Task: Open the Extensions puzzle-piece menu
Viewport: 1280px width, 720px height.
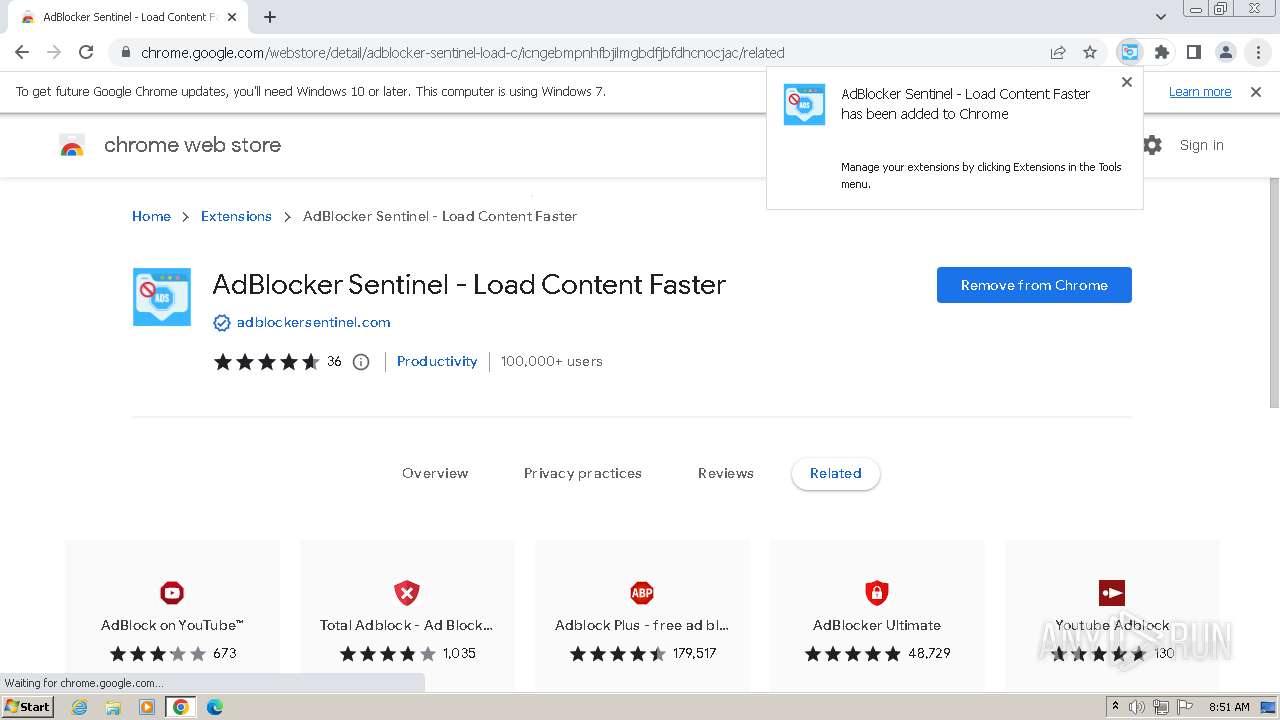Action: (x=1161, y=53)
